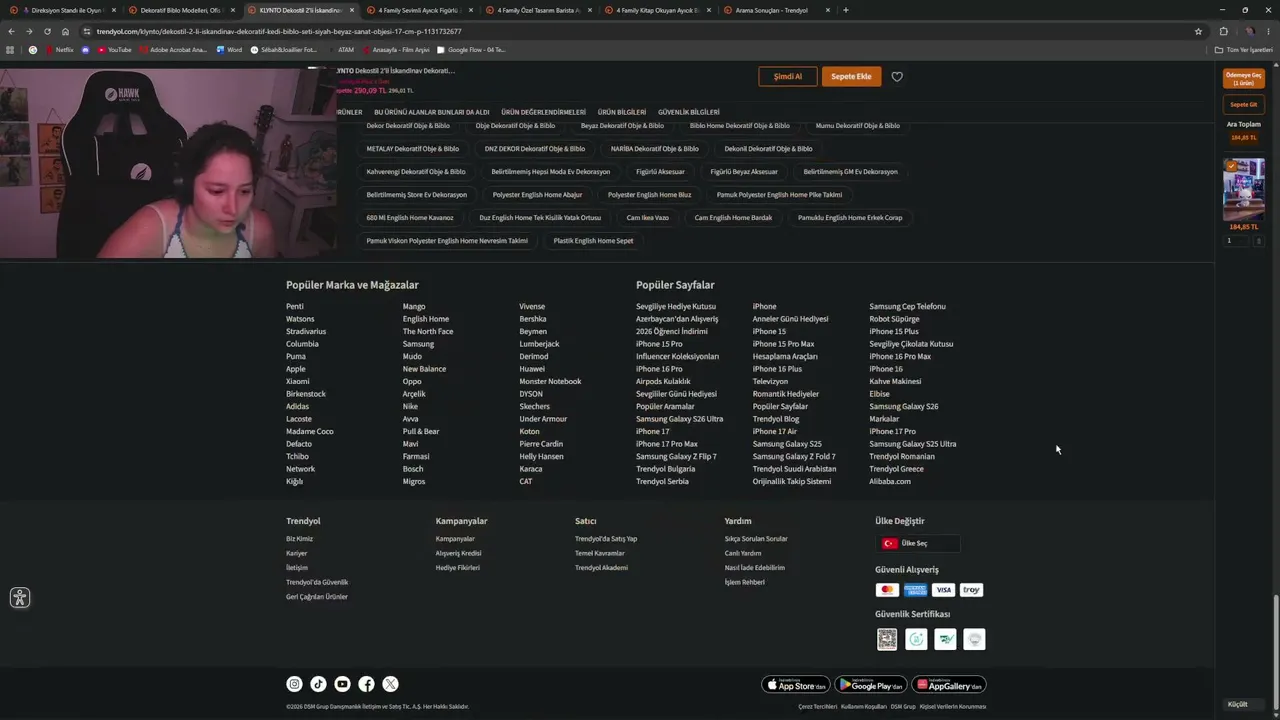Screen dimensions: 1280x720
Task: Switch to 4 Family Sevimli Ayıcık Figürü tab
Action: point(418,10)
